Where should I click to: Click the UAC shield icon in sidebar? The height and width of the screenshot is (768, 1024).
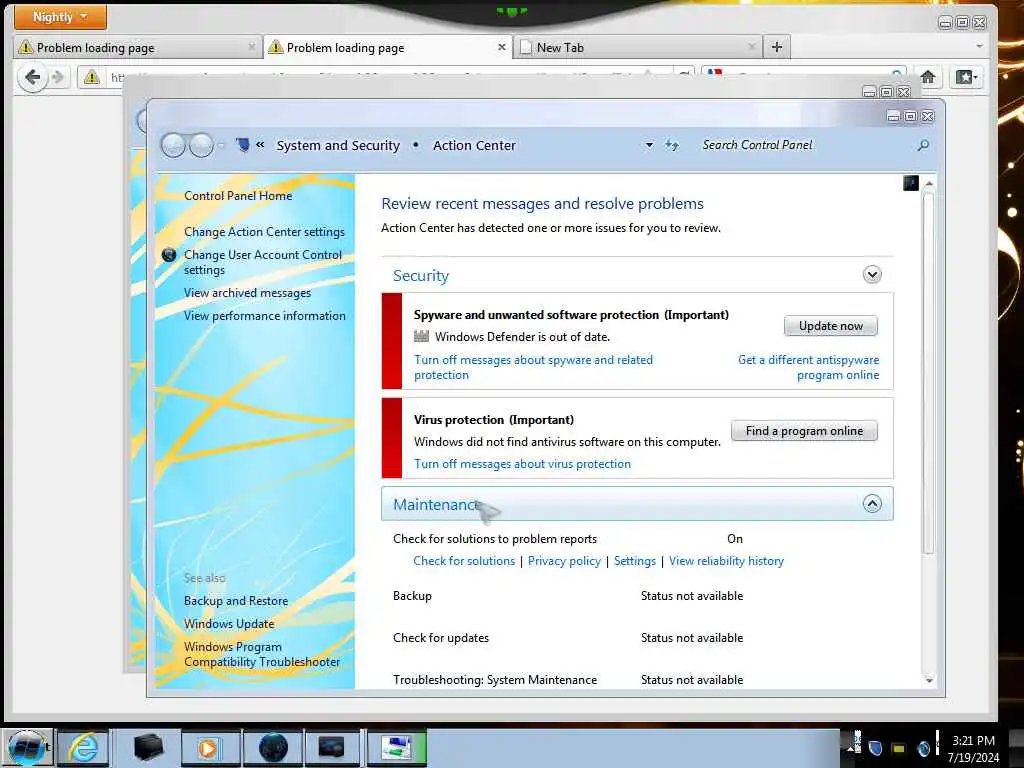pyautogui.click(x=169, y=255)
